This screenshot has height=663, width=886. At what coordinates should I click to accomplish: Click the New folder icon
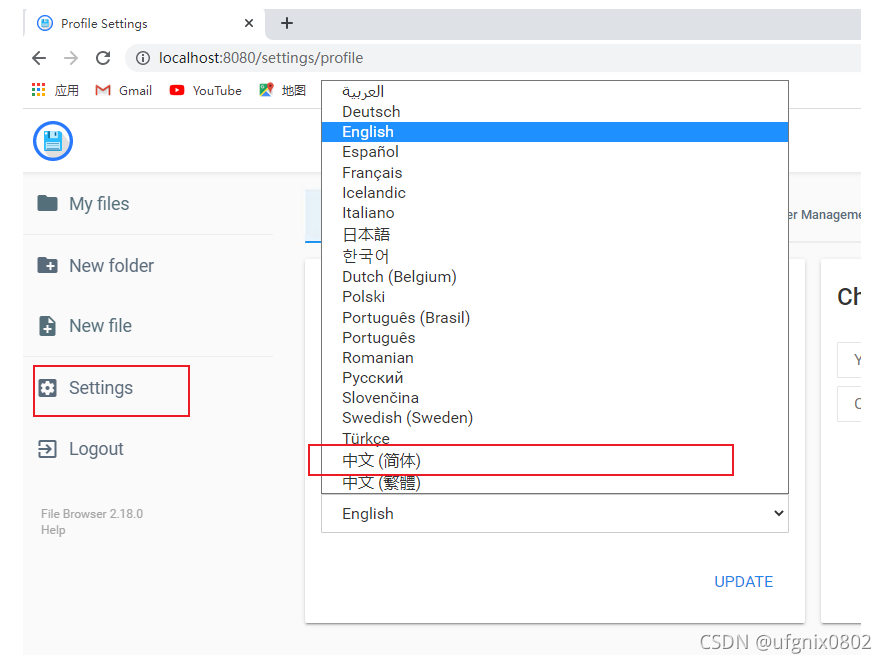click(47, 266)
